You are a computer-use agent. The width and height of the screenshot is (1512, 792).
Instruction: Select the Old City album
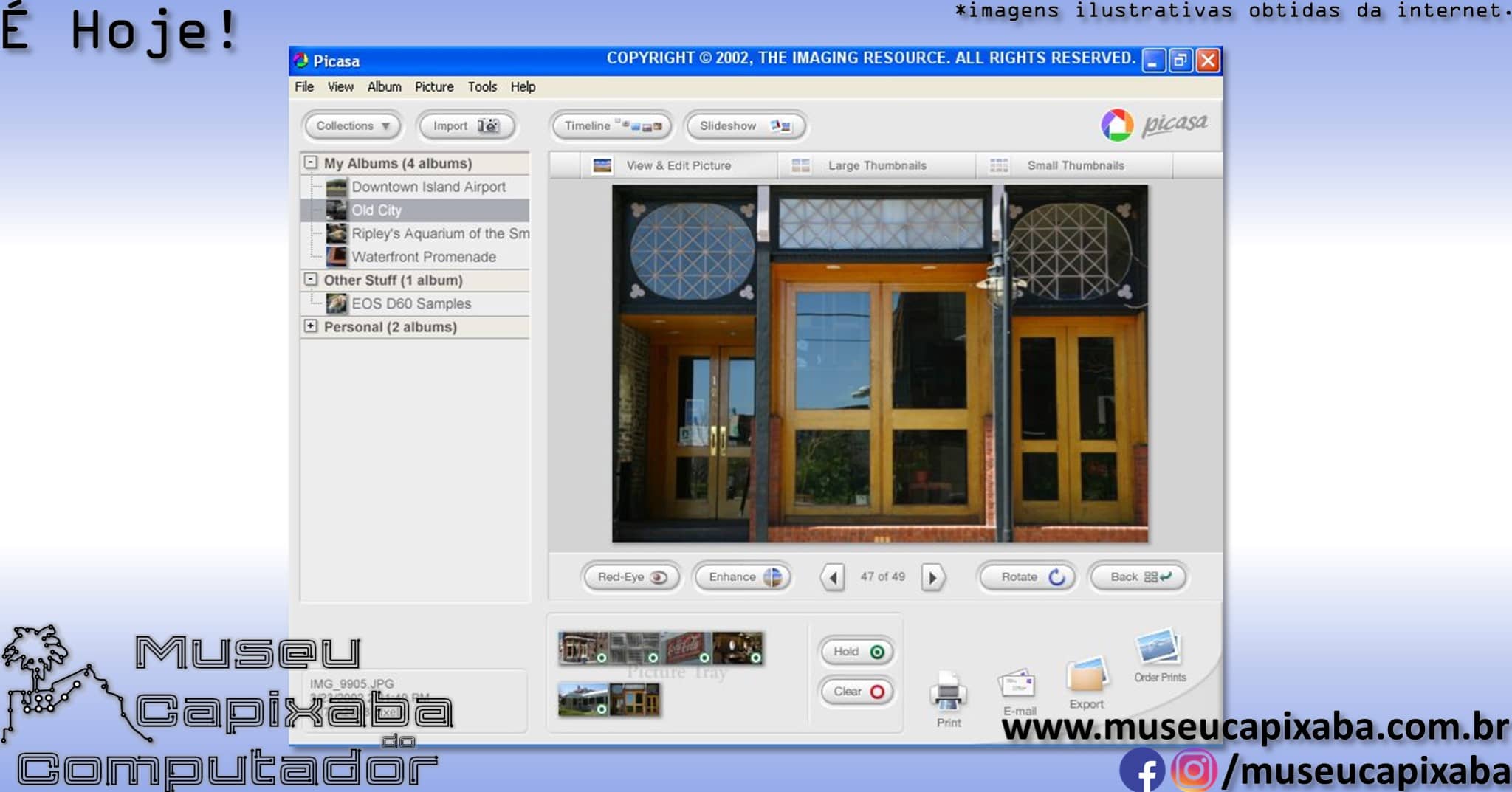tap(416, 210)
